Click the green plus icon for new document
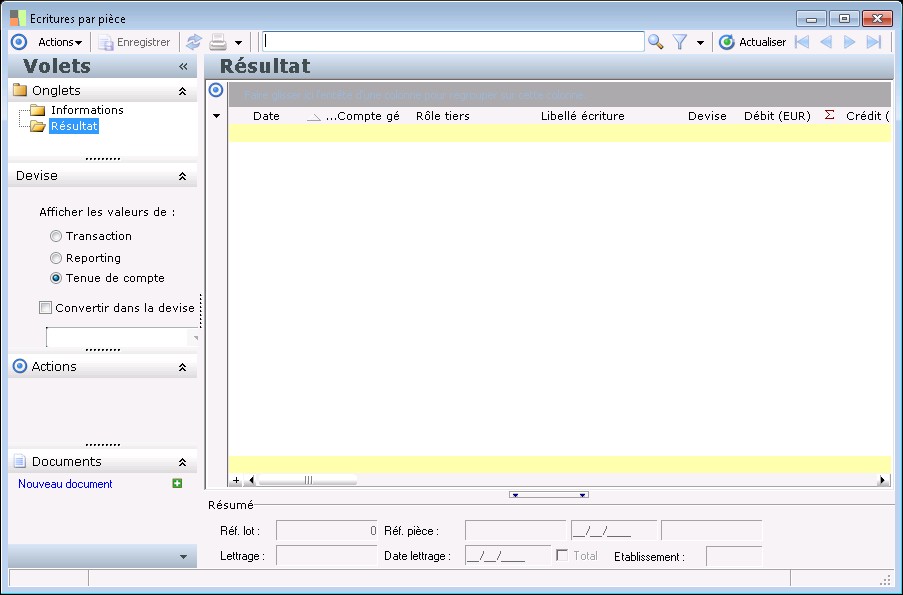 point(177,484)
